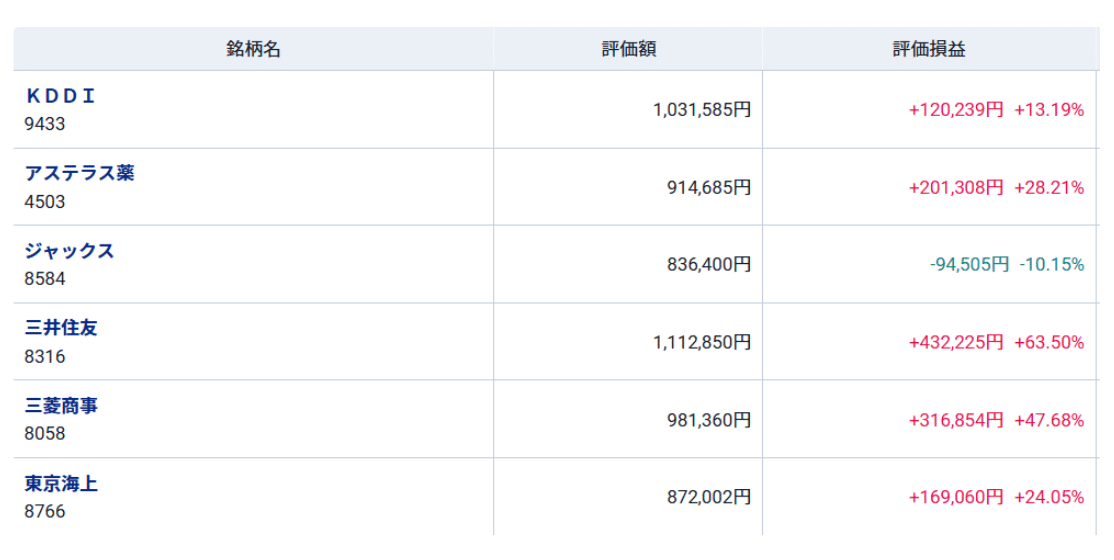Viewport: 1114px width, 560px height.
Task: Select the +28.21% gain percentage
Action: pyautogui.click(x=1048, y=187)
